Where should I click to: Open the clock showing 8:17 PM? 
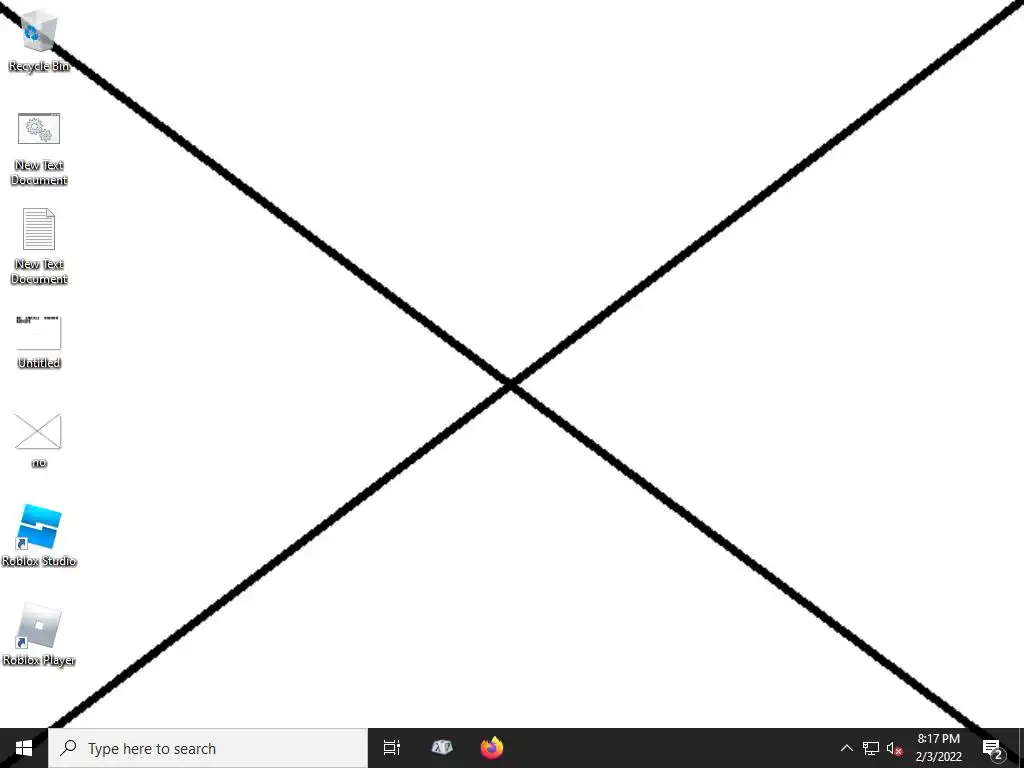(x=938, y=748)
